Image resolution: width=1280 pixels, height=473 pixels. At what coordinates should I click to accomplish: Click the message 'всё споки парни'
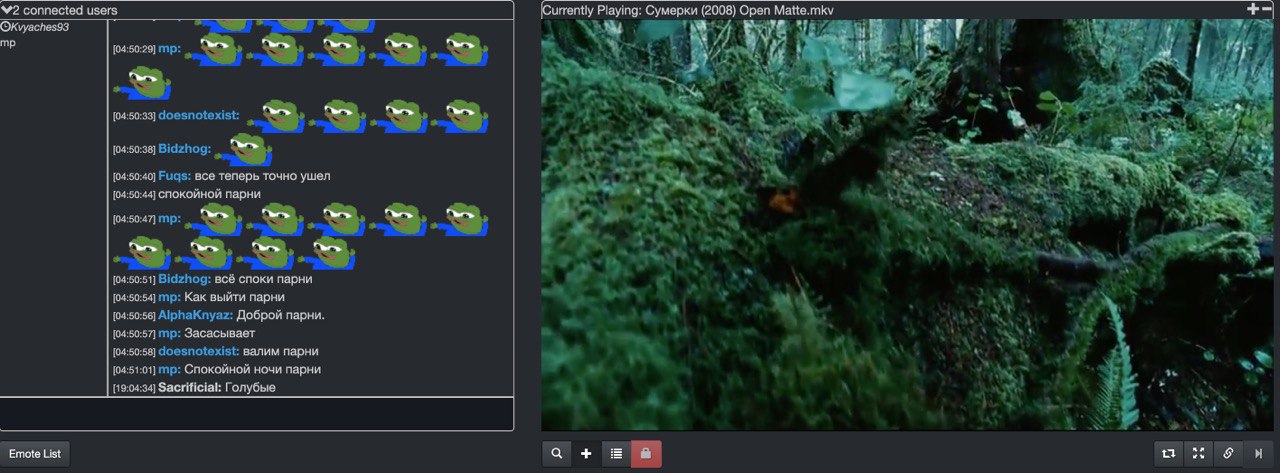[264, 279]
